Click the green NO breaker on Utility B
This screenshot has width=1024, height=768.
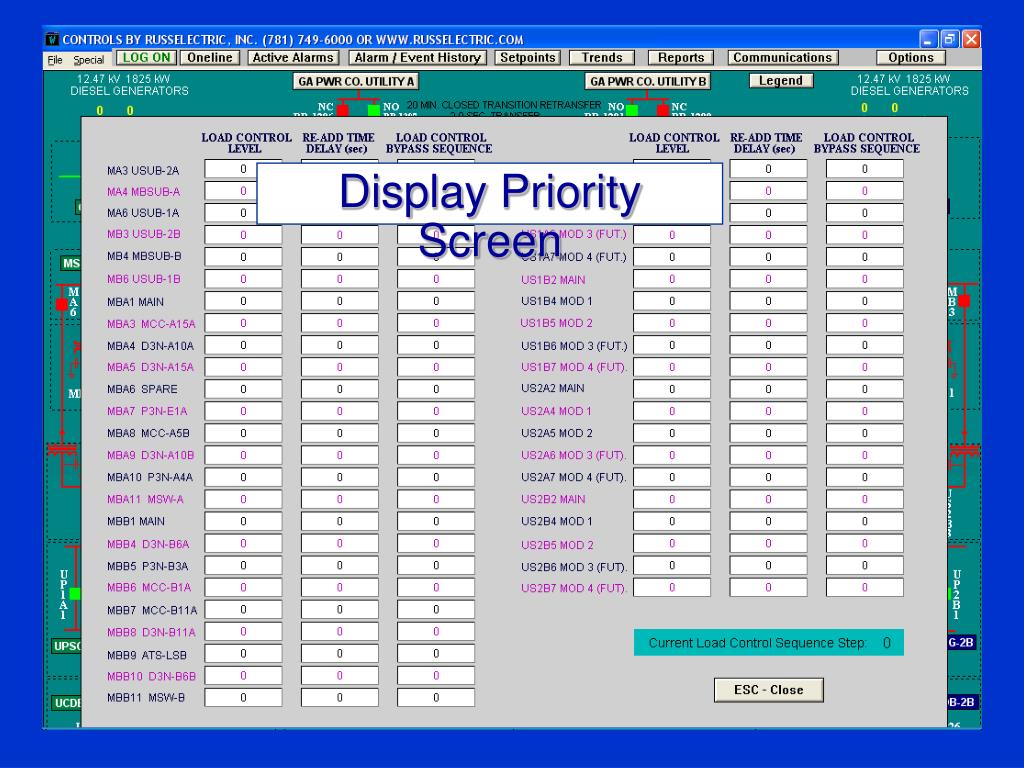click(x=632, y=110)
